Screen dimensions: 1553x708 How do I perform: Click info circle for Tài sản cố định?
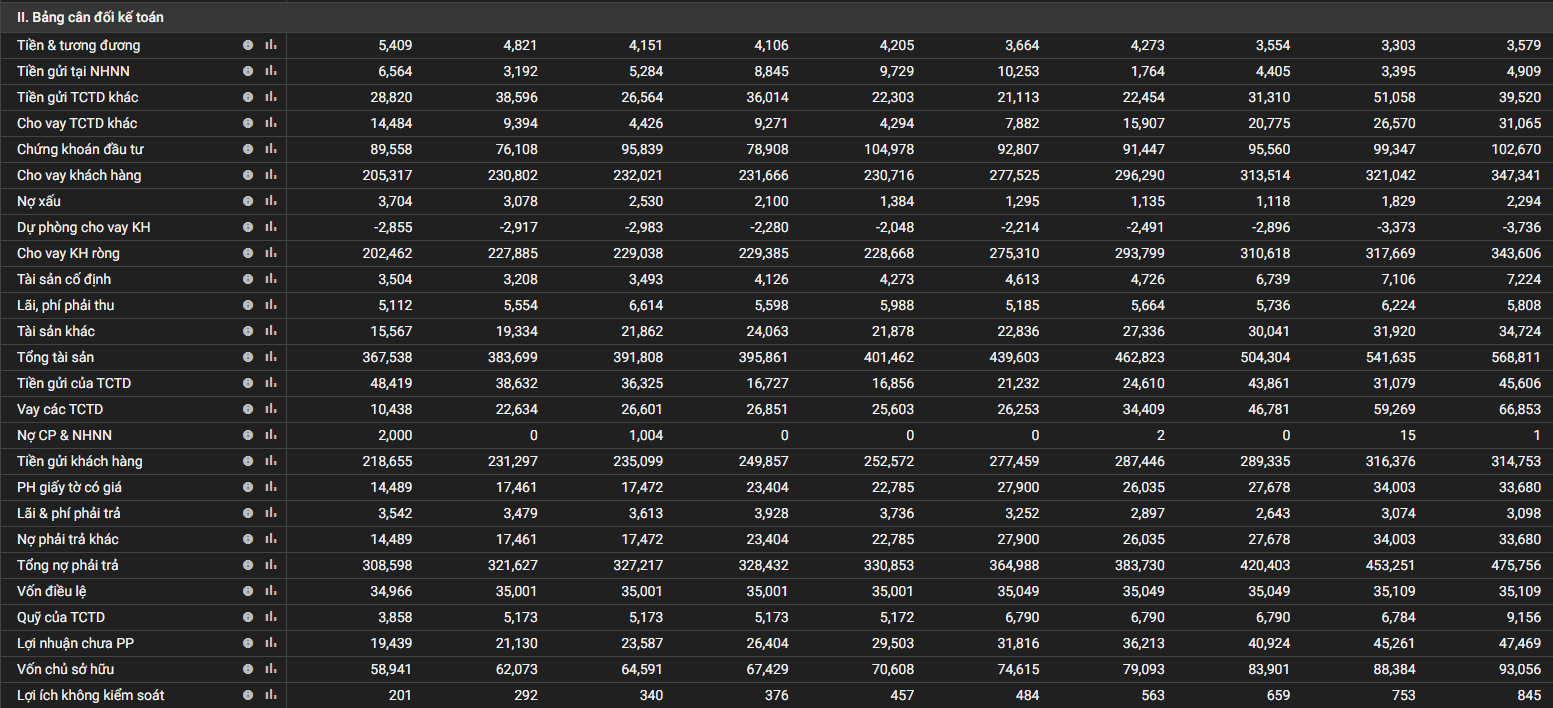coord(248,279)
